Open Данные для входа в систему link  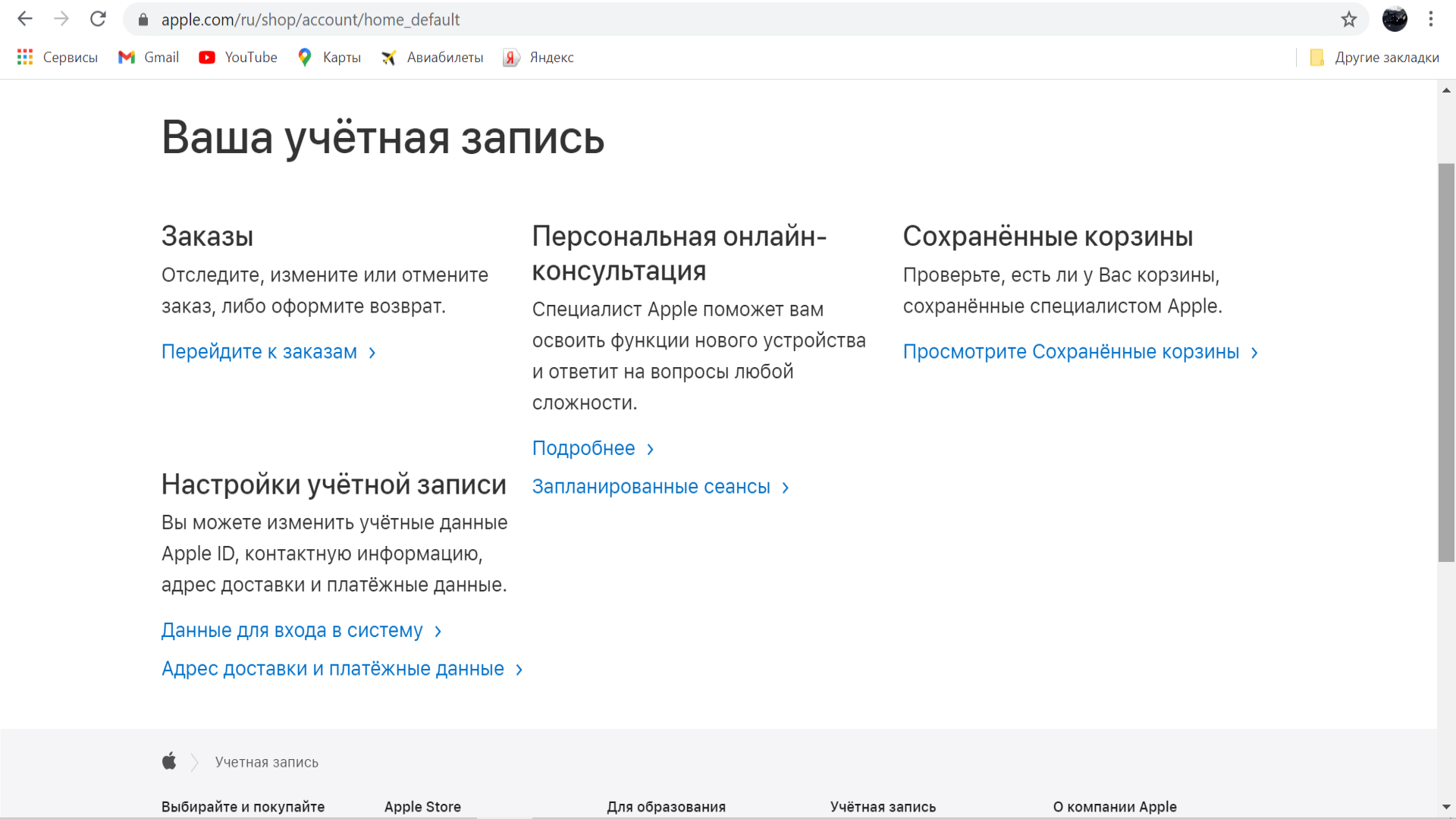[301, 631]
